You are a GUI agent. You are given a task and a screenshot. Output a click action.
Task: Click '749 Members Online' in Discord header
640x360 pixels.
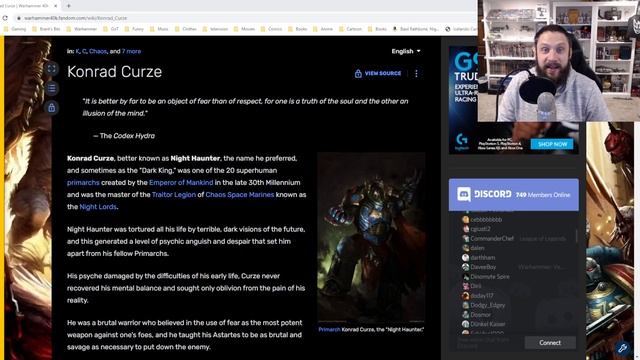[543, 195]
